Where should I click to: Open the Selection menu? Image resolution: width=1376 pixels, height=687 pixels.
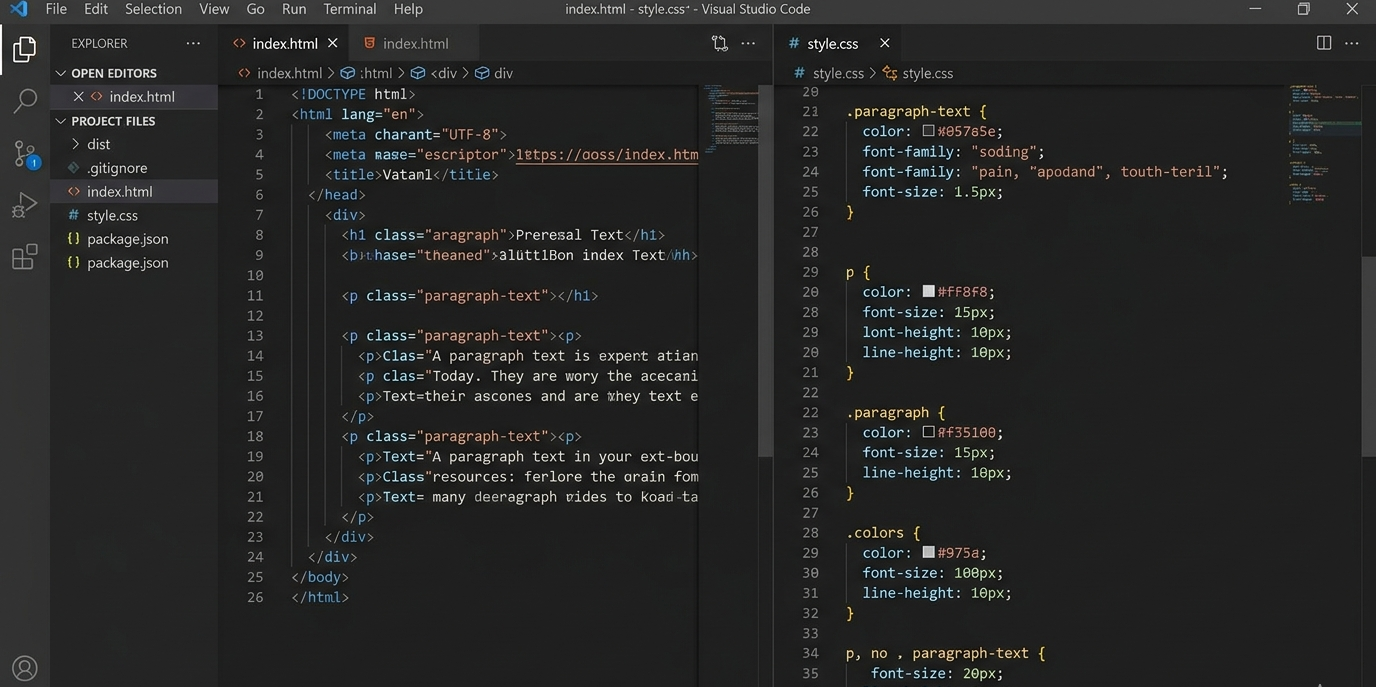(153, 9)
